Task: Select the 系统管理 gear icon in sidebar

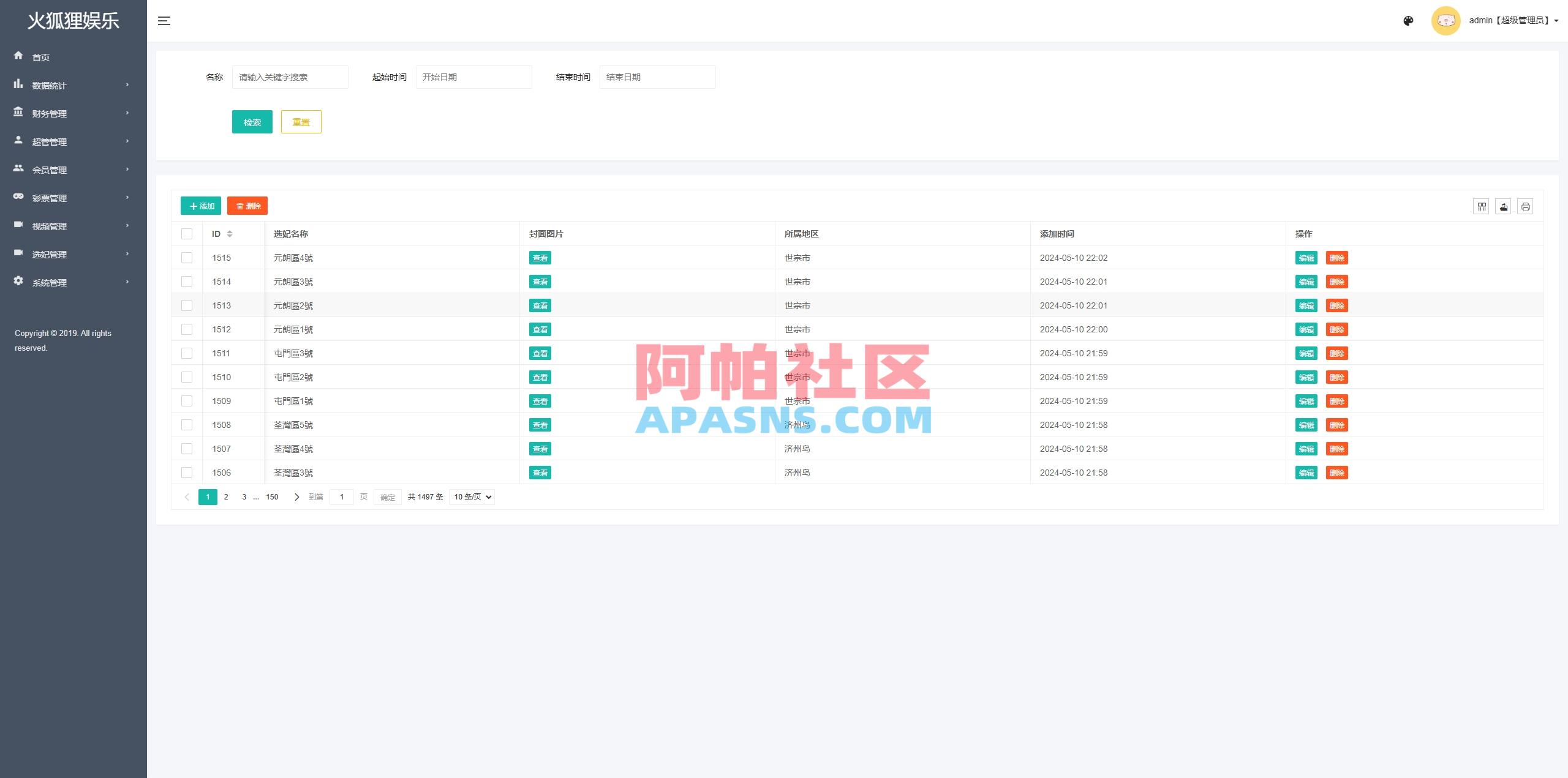Action: pyautogui.click(x=18, y=282)
